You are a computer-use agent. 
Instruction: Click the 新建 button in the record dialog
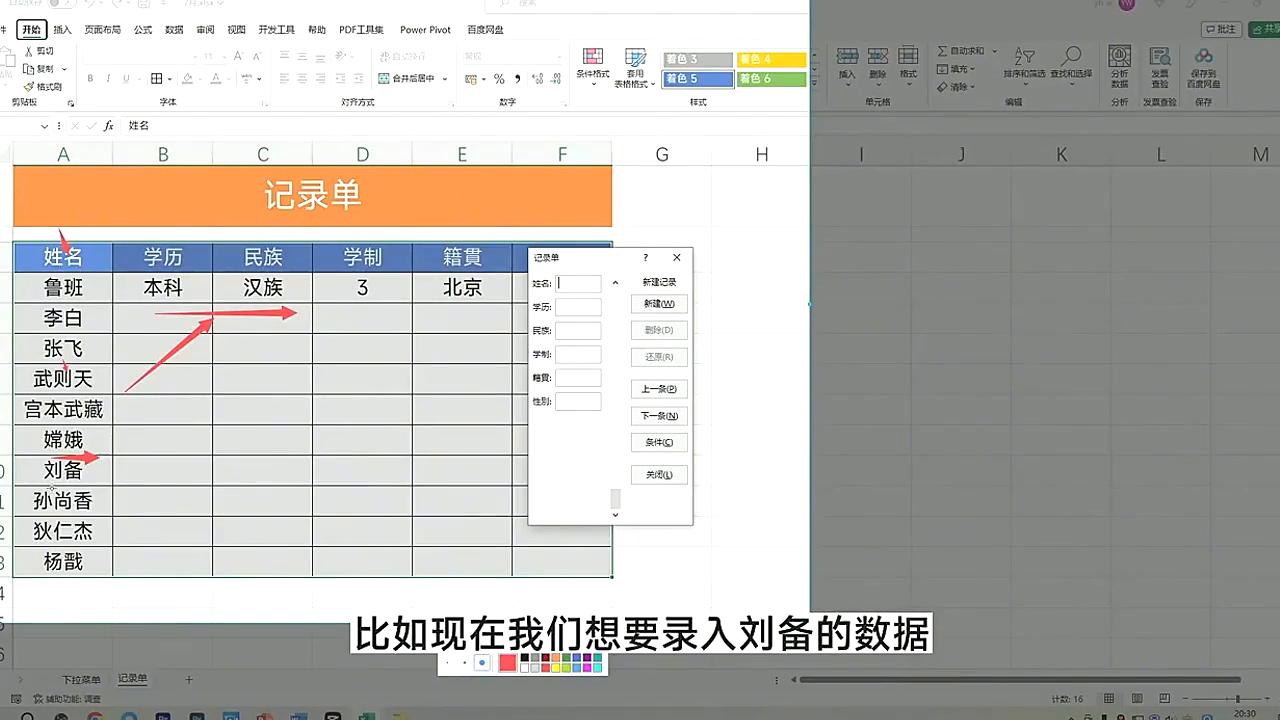pyautogui.click(x=658, y=303)
